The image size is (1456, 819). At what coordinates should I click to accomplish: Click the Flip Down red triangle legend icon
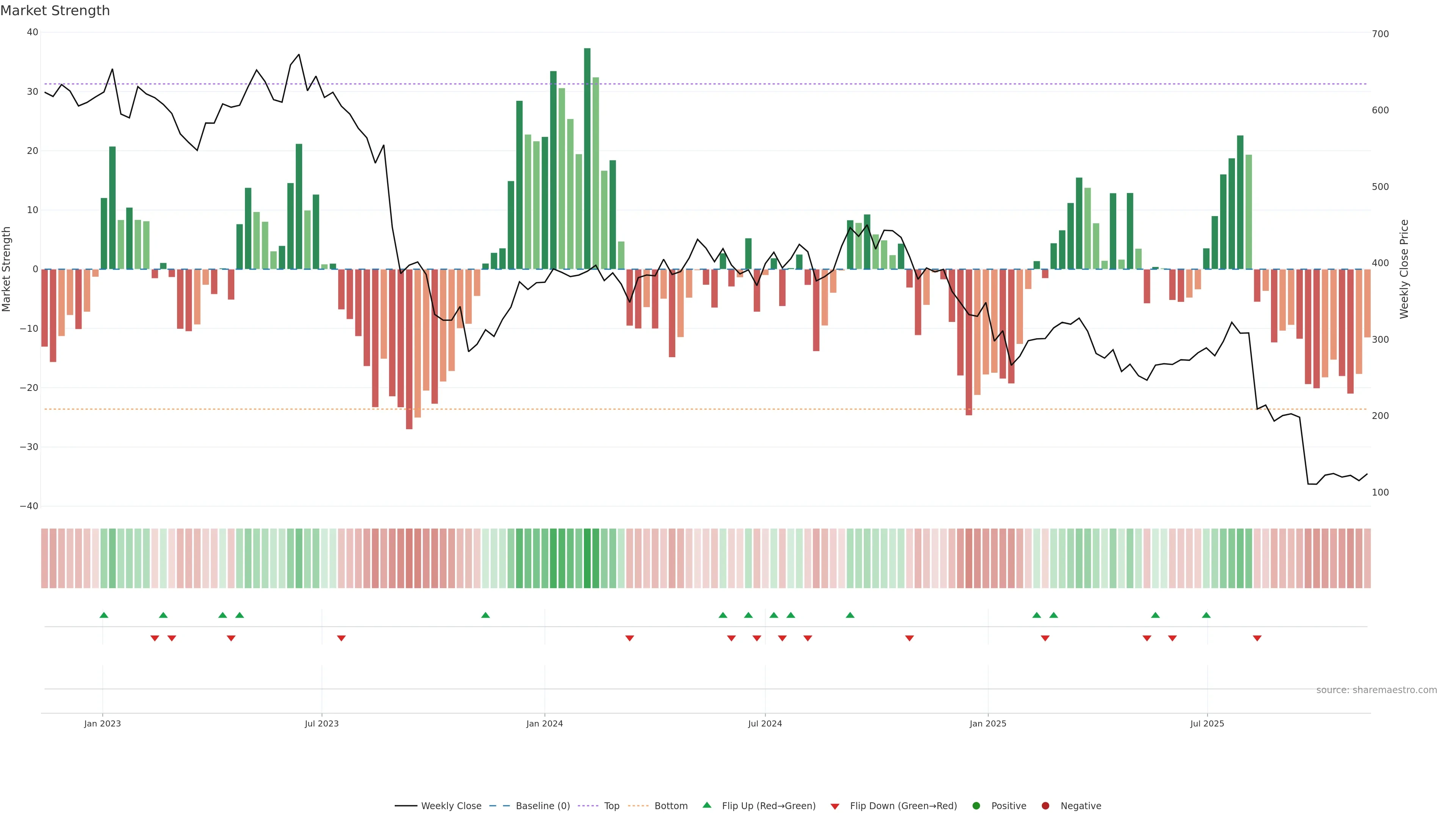[x=835, y=806]
